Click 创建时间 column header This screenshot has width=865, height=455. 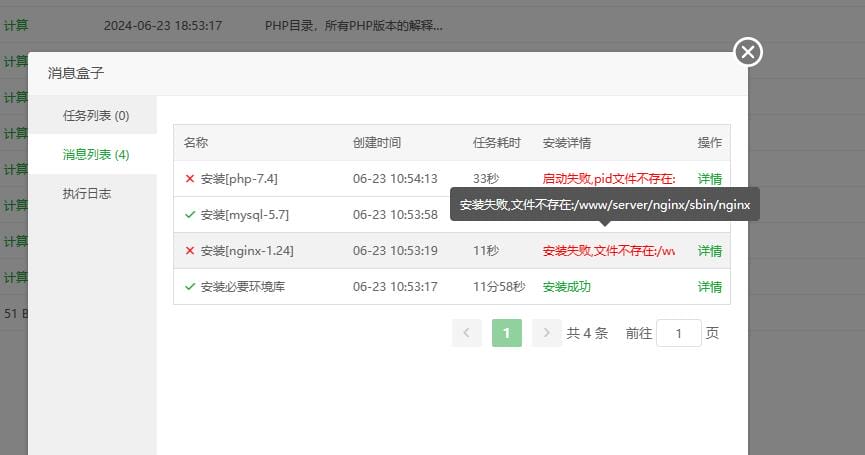[x=376, y=143]
